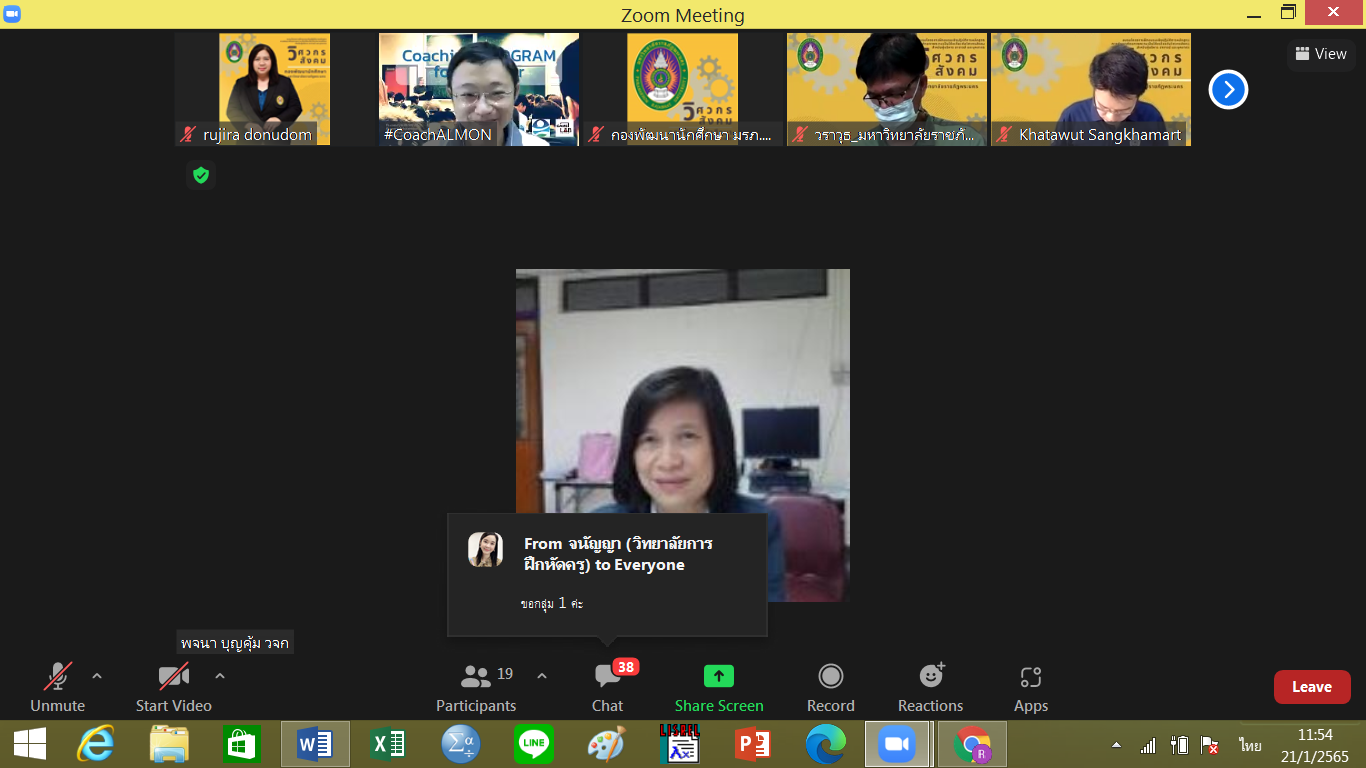The width and height of the screenshot is (1366, 768).
Task: Open LISREL app from taskbar
Action: tap(680, 744)
